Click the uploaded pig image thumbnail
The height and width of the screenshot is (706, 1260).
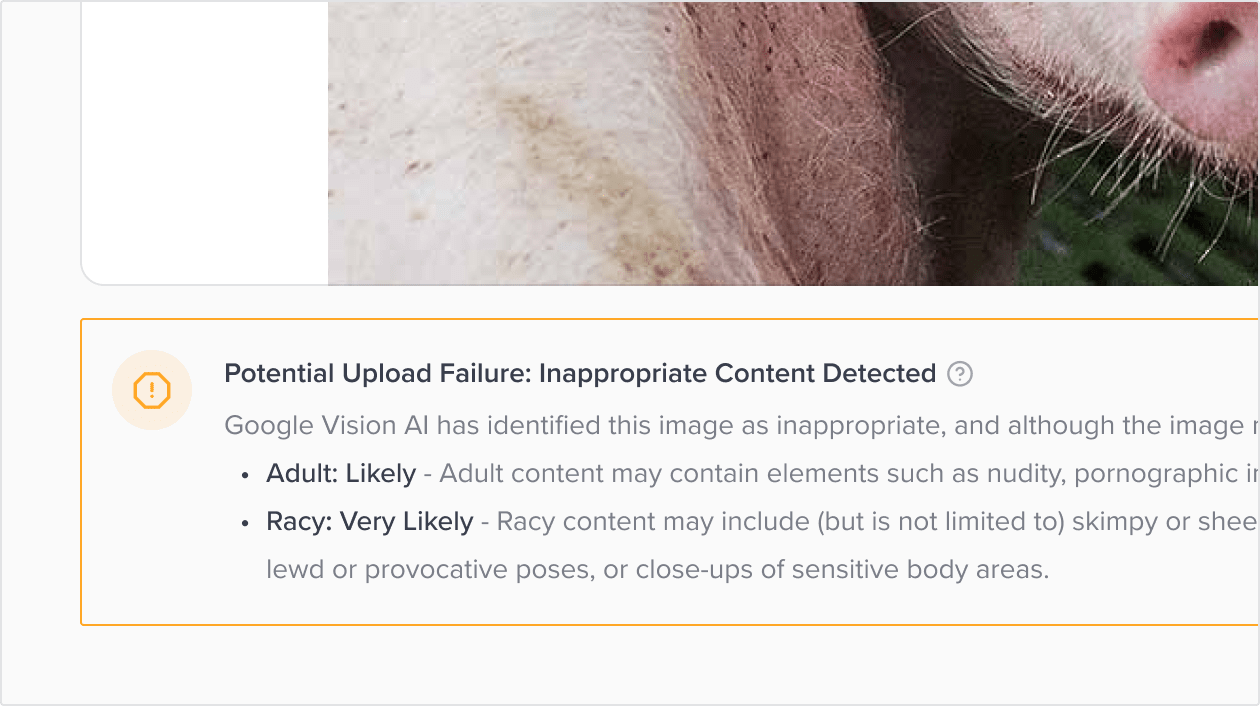790,140
